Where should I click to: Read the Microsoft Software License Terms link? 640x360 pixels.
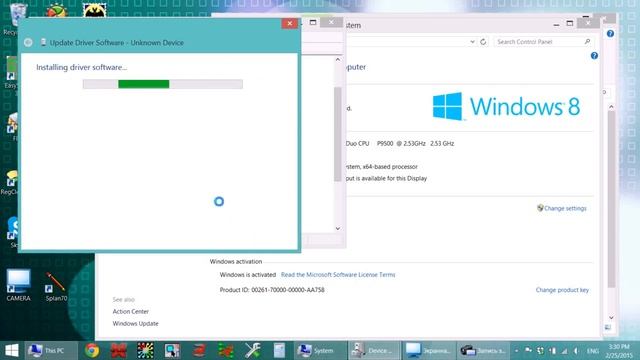[338, 275]
